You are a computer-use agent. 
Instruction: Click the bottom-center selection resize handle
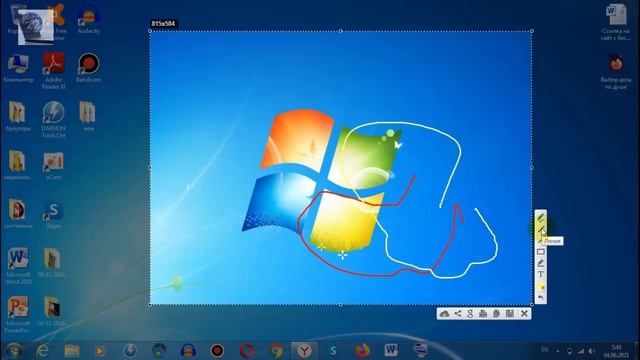coord(341,304)
